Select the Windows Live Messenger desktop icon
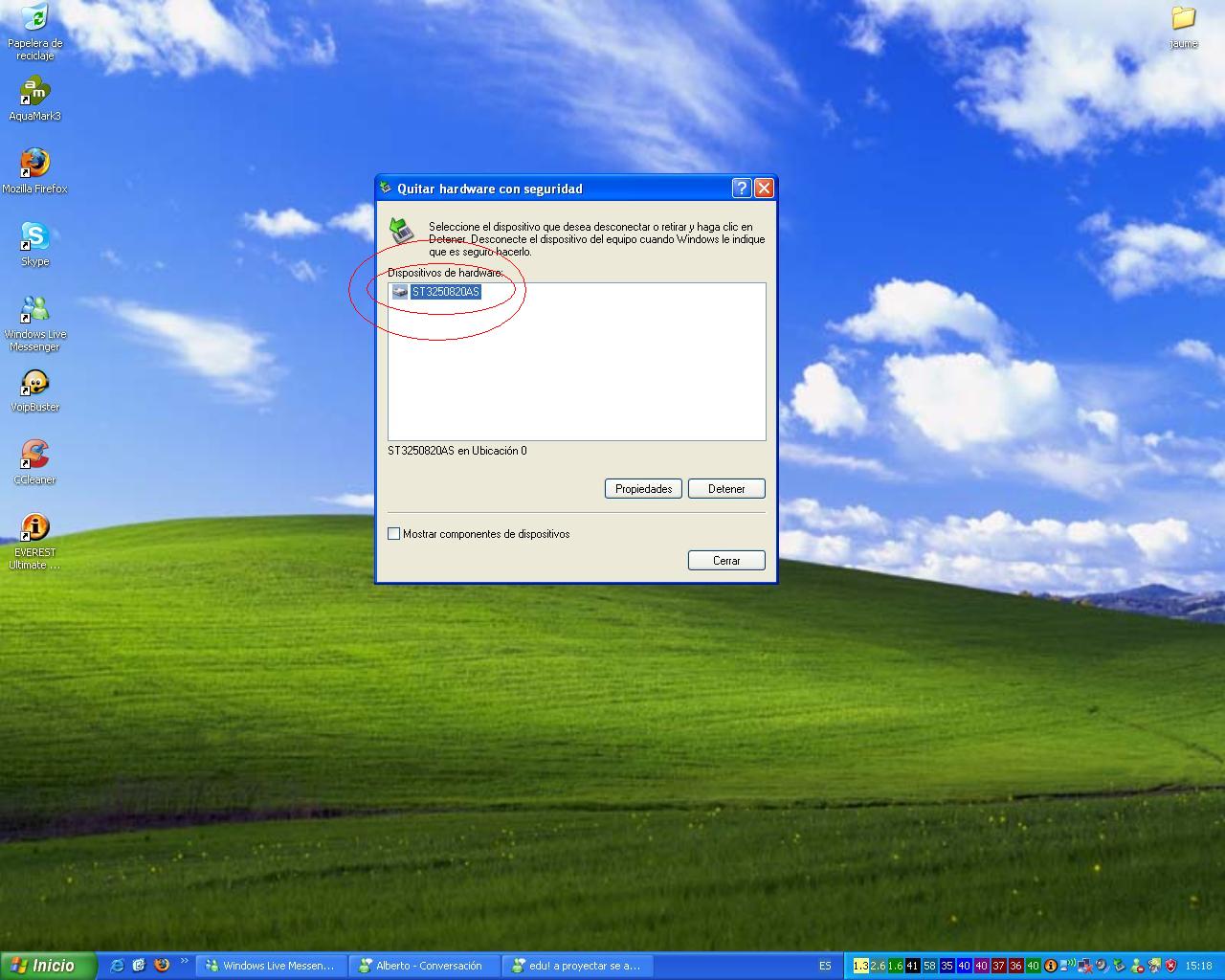1225x980 pixels. 35,323
